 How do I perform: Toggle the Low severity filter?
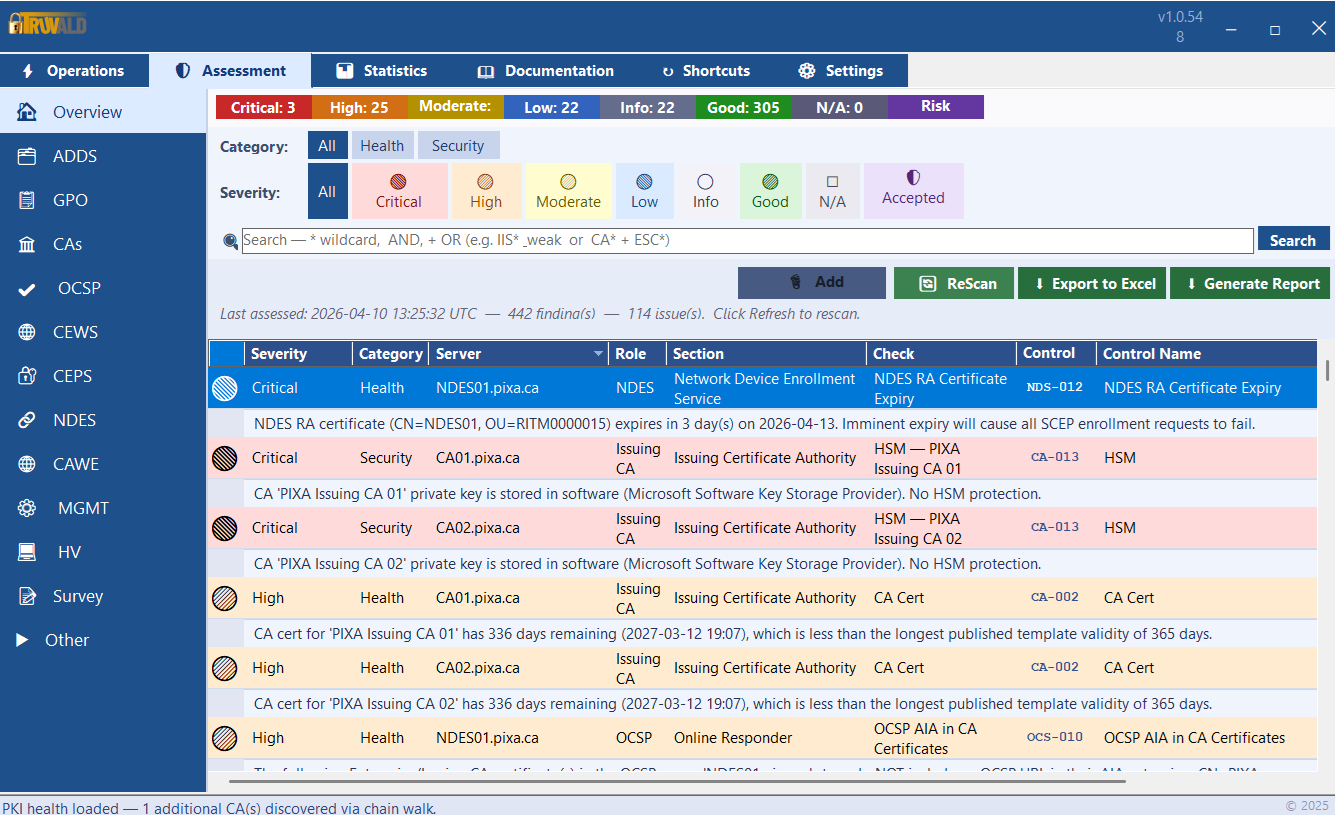645,191
